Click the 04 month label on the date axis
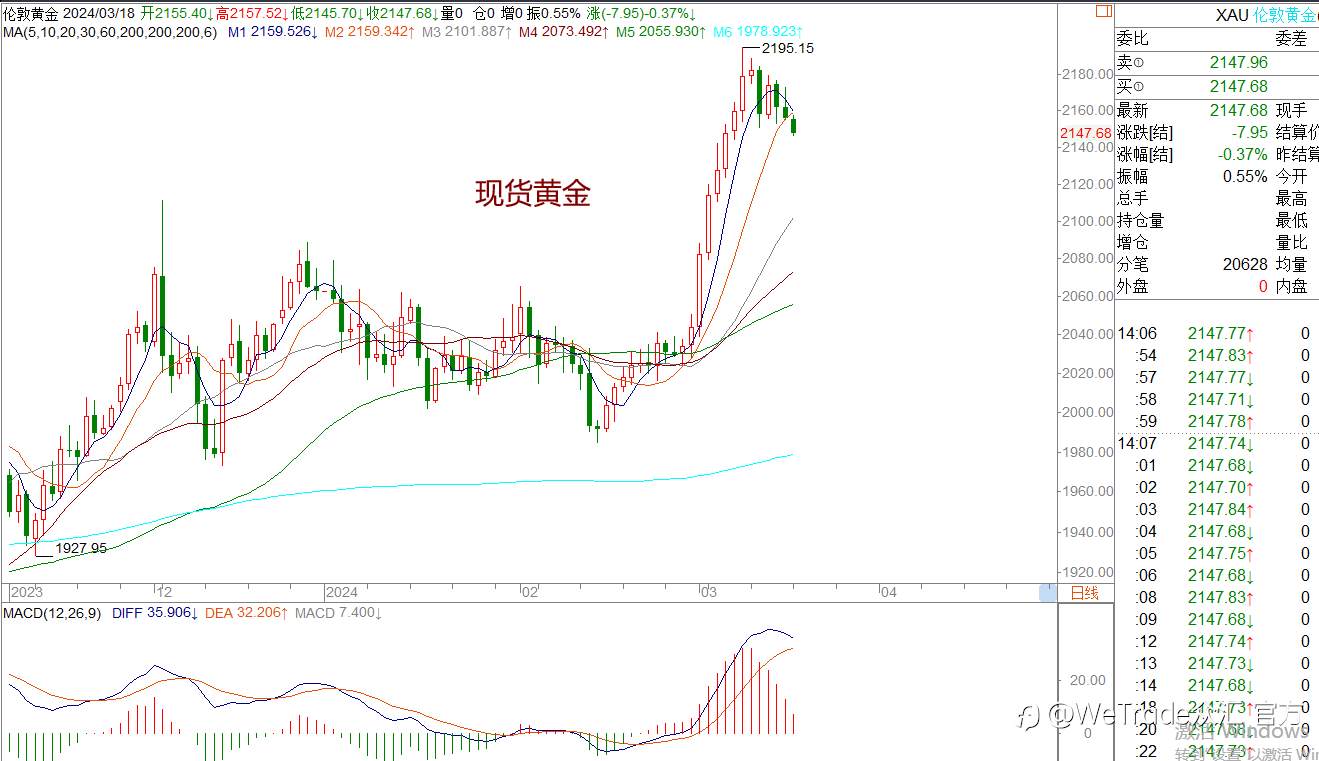1319x761 pixels. click(x=889, y=592)
